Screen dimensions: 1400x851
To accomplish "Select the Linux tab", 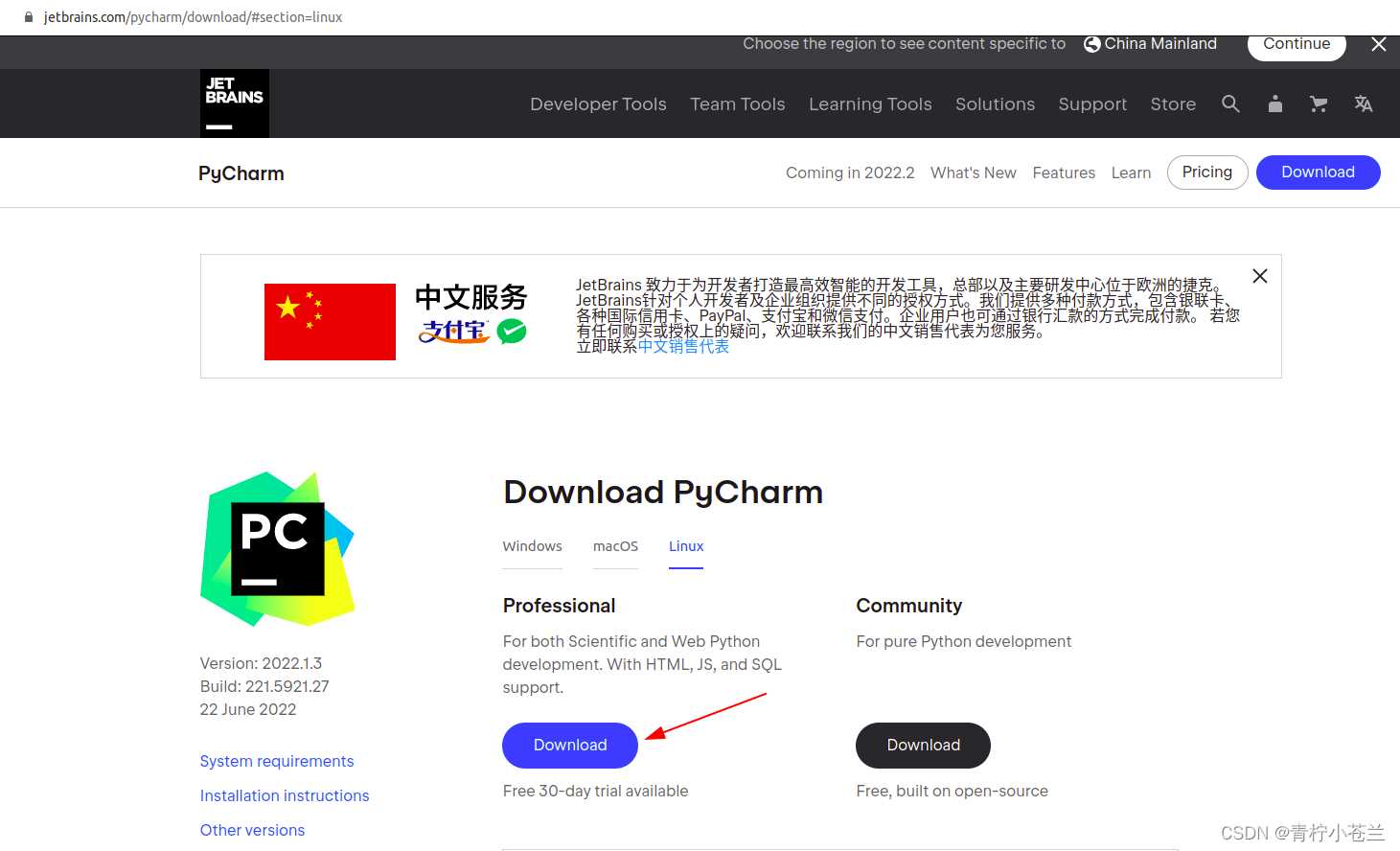I will (686, 546).
